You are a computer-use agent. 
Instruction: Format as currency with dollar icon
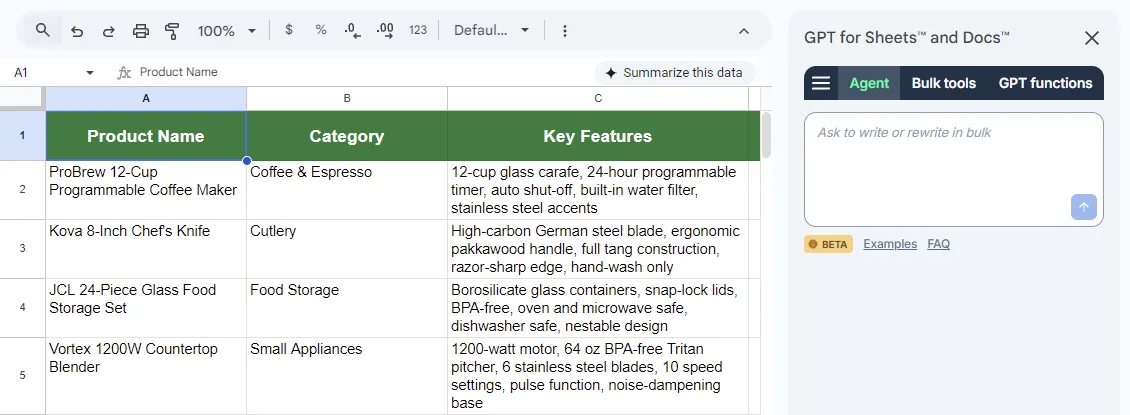tap(289, 30)
